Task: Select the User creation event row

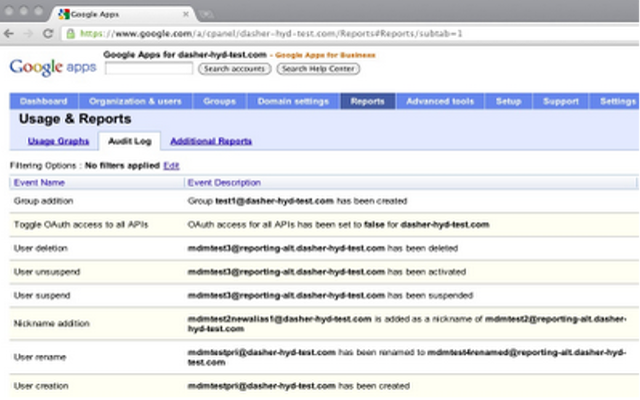Action: click(x=324, y=386)
